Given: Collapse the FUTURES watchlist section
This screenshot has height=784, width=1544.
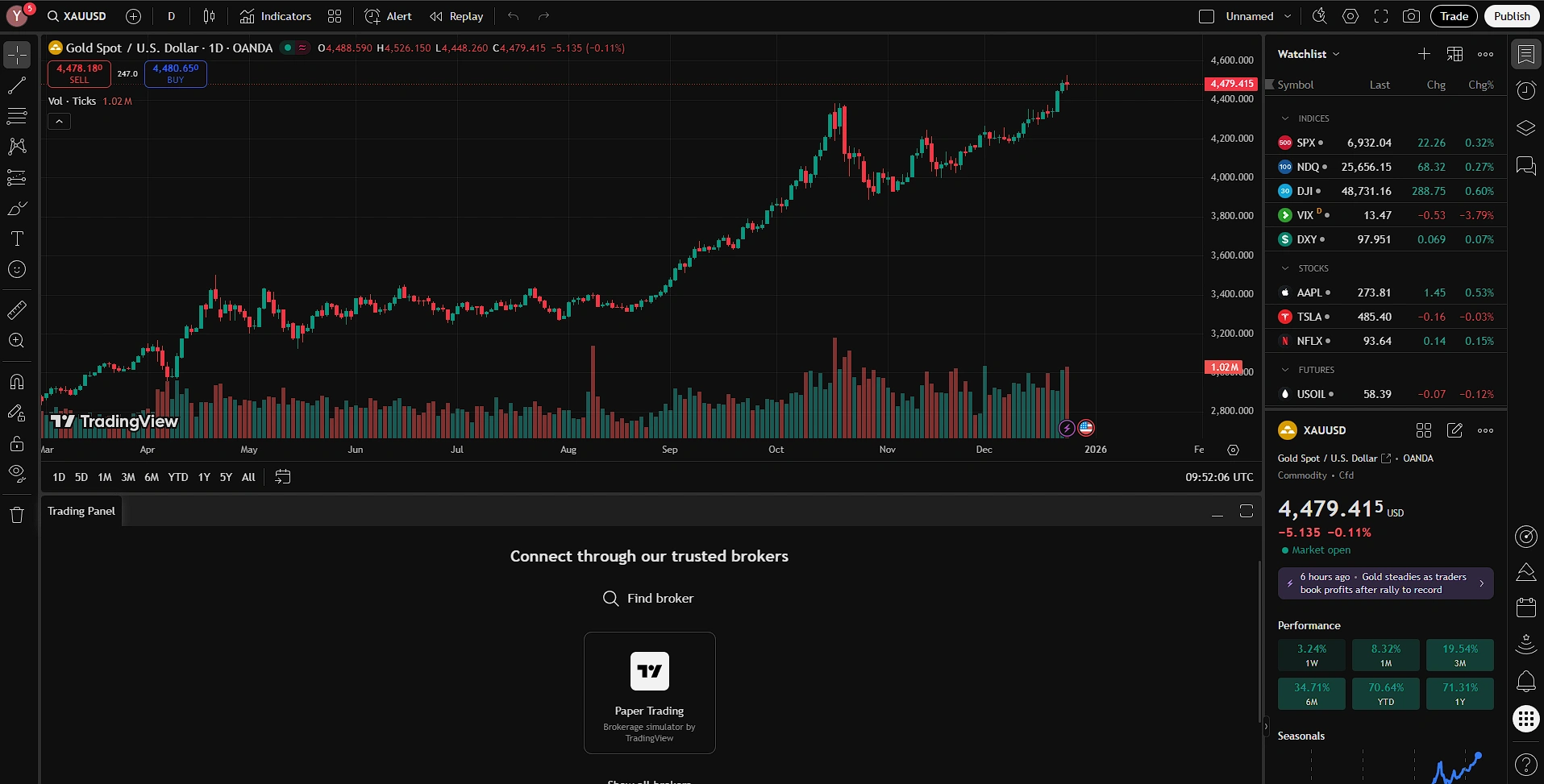Looking at the screenshot, I should coord(1285,370).
